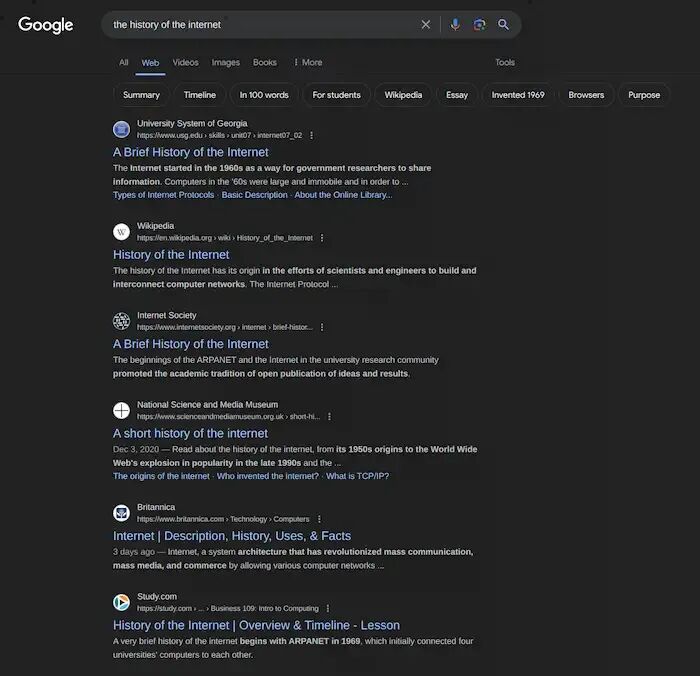Open 'Internet | Description, History, Uses, & Facts'

232,536
